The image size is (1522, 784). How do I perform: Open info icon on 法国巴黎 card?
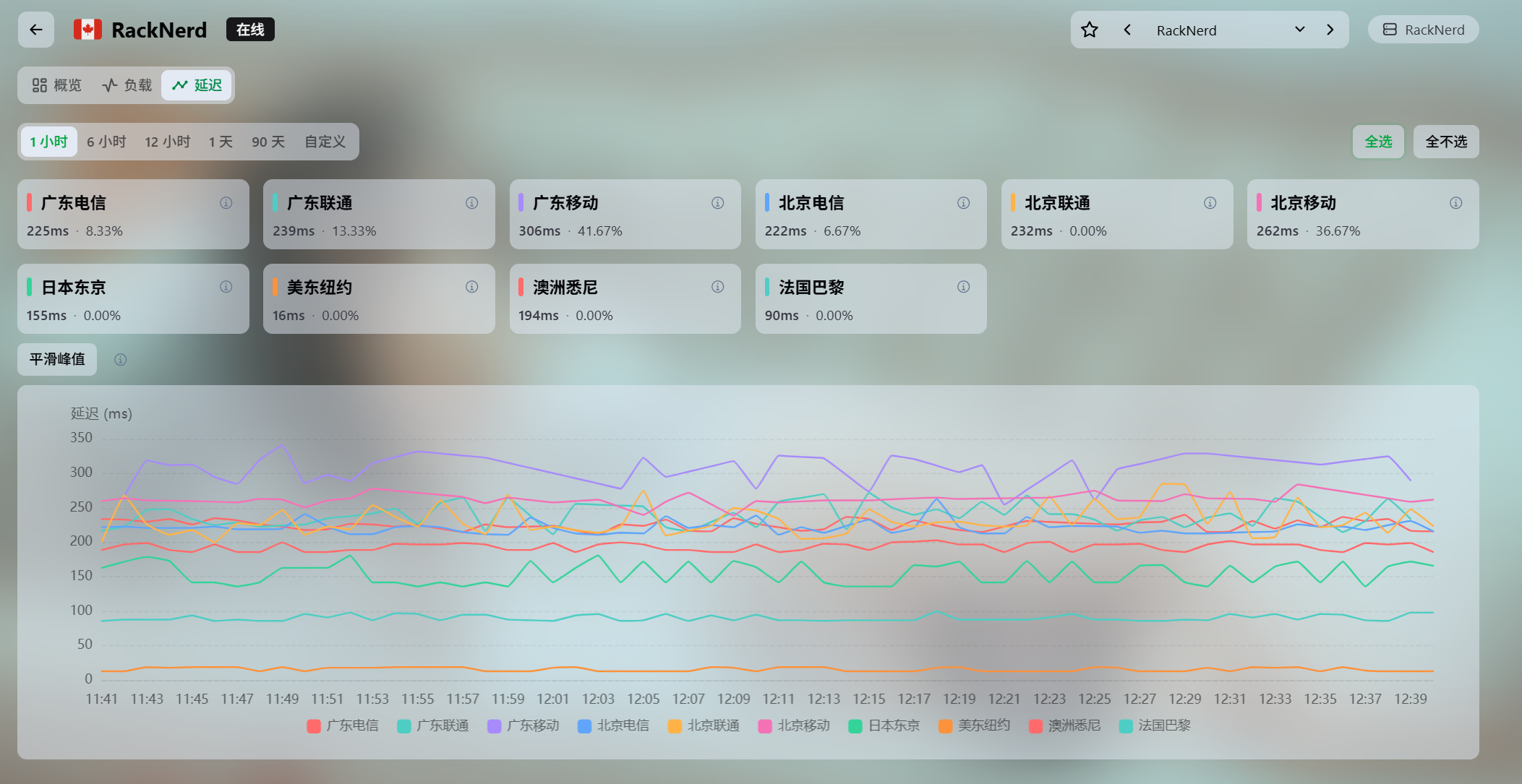pyautogui.click(x=963, y=287)
